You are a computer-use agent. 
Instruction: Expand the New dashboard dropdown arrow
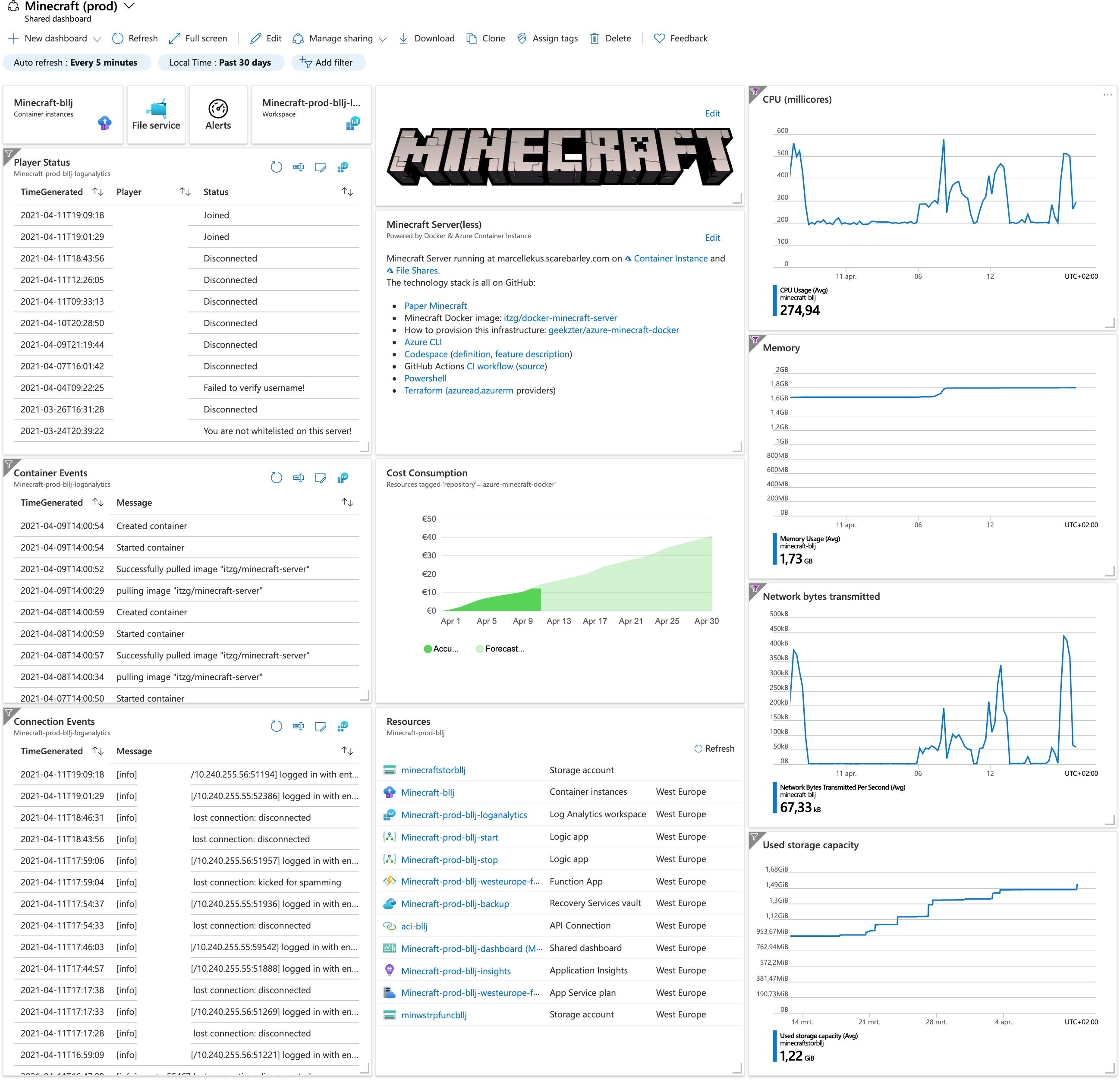point(97,39)
